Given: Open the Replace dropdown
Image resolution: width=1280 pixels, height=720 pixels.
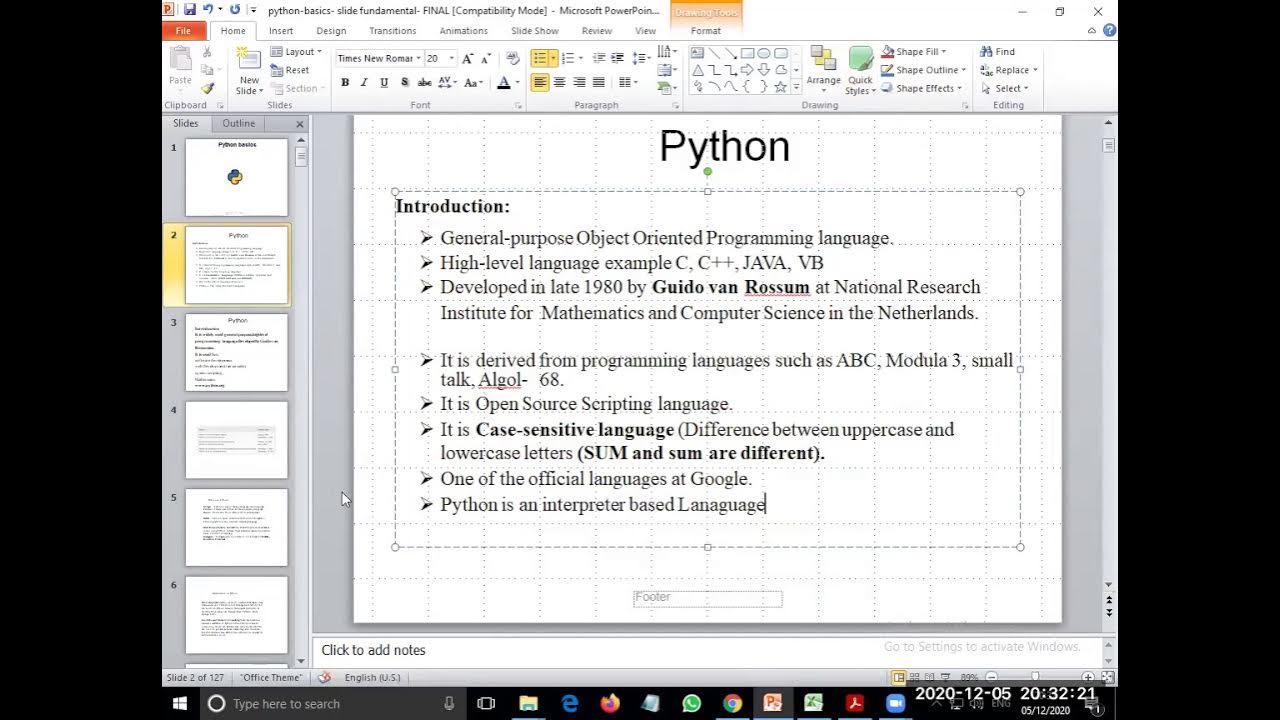Looking at the screenshot, I should [1008, 70].
